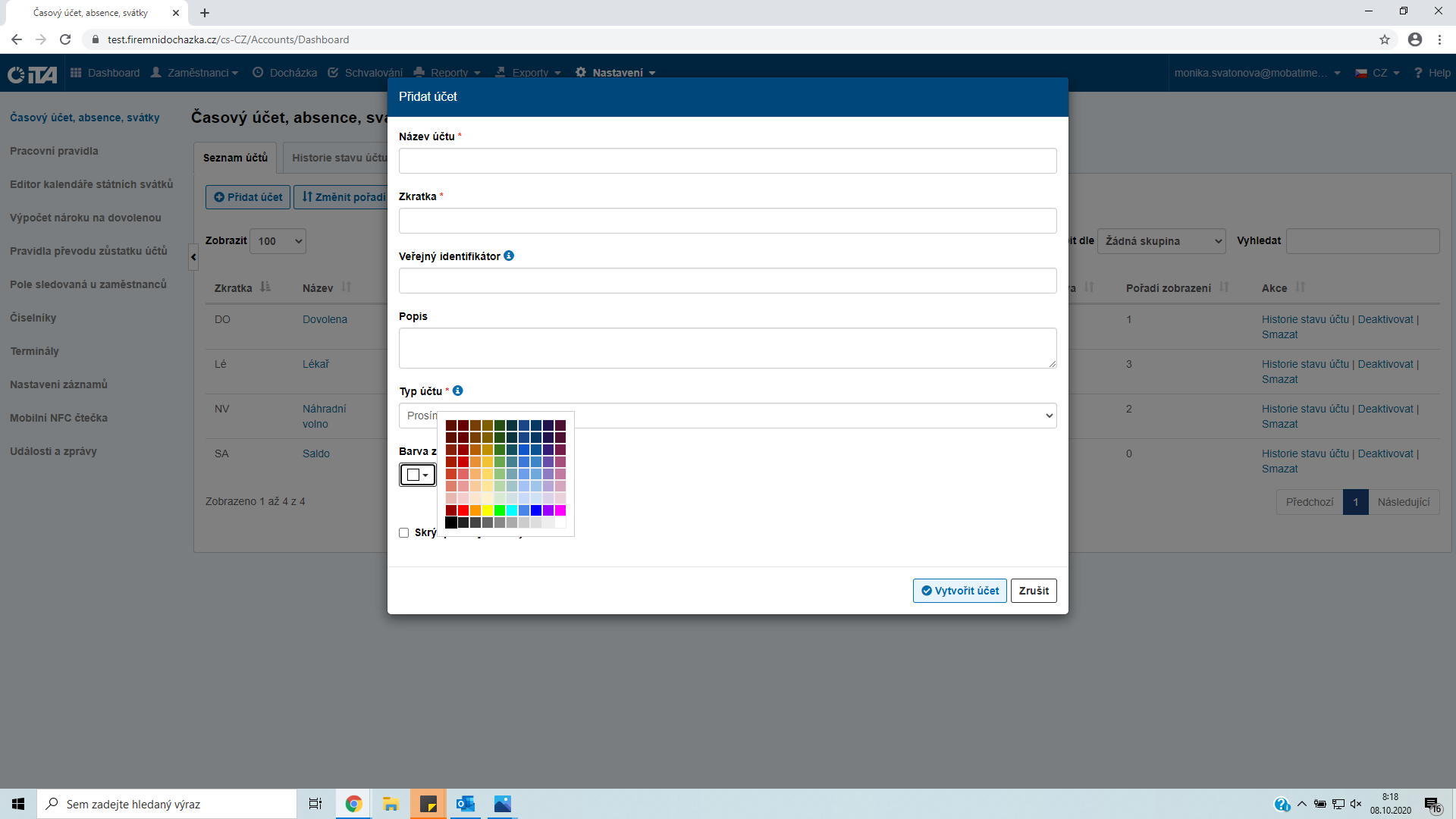The width and height of the screenshot is (1456, 819).
Task: Collapse the sidebar with the arrow handle
Action: (x=193, y=257)
